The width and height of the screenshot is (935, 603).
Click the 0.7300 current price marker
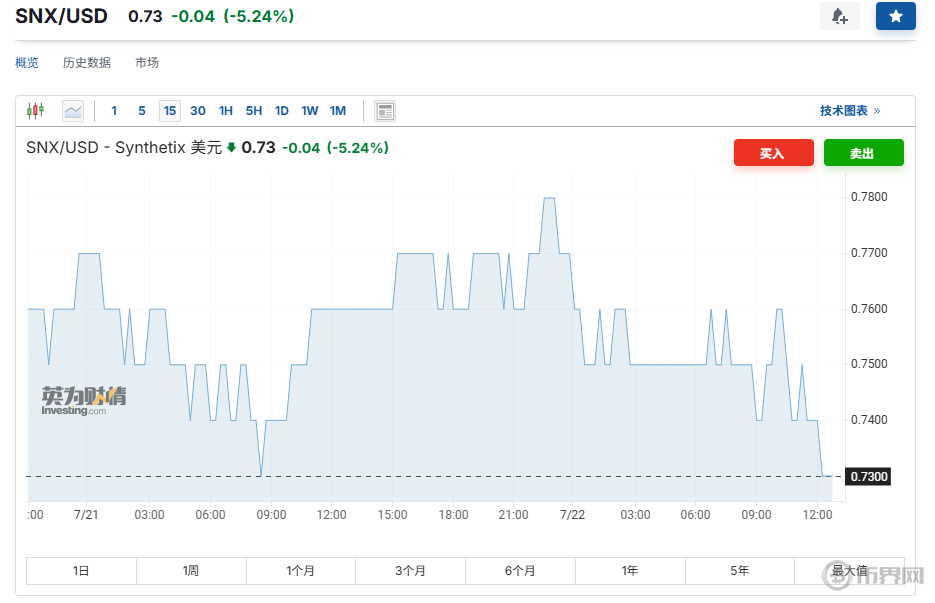pos(868,477)
